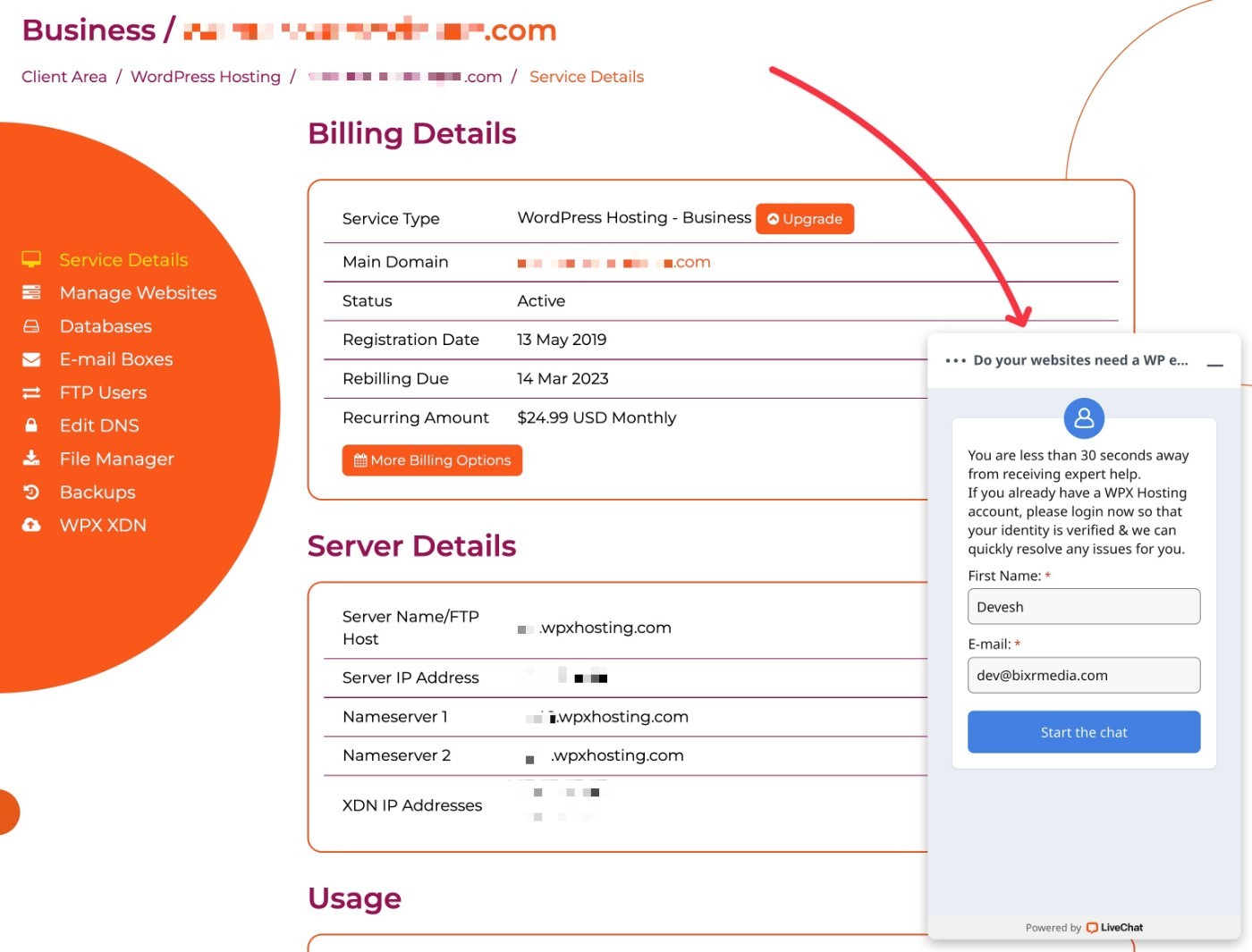The image size is (1252, 952).
Task: Open Service Details in sidebar
Action: click(x=123, y=260)
